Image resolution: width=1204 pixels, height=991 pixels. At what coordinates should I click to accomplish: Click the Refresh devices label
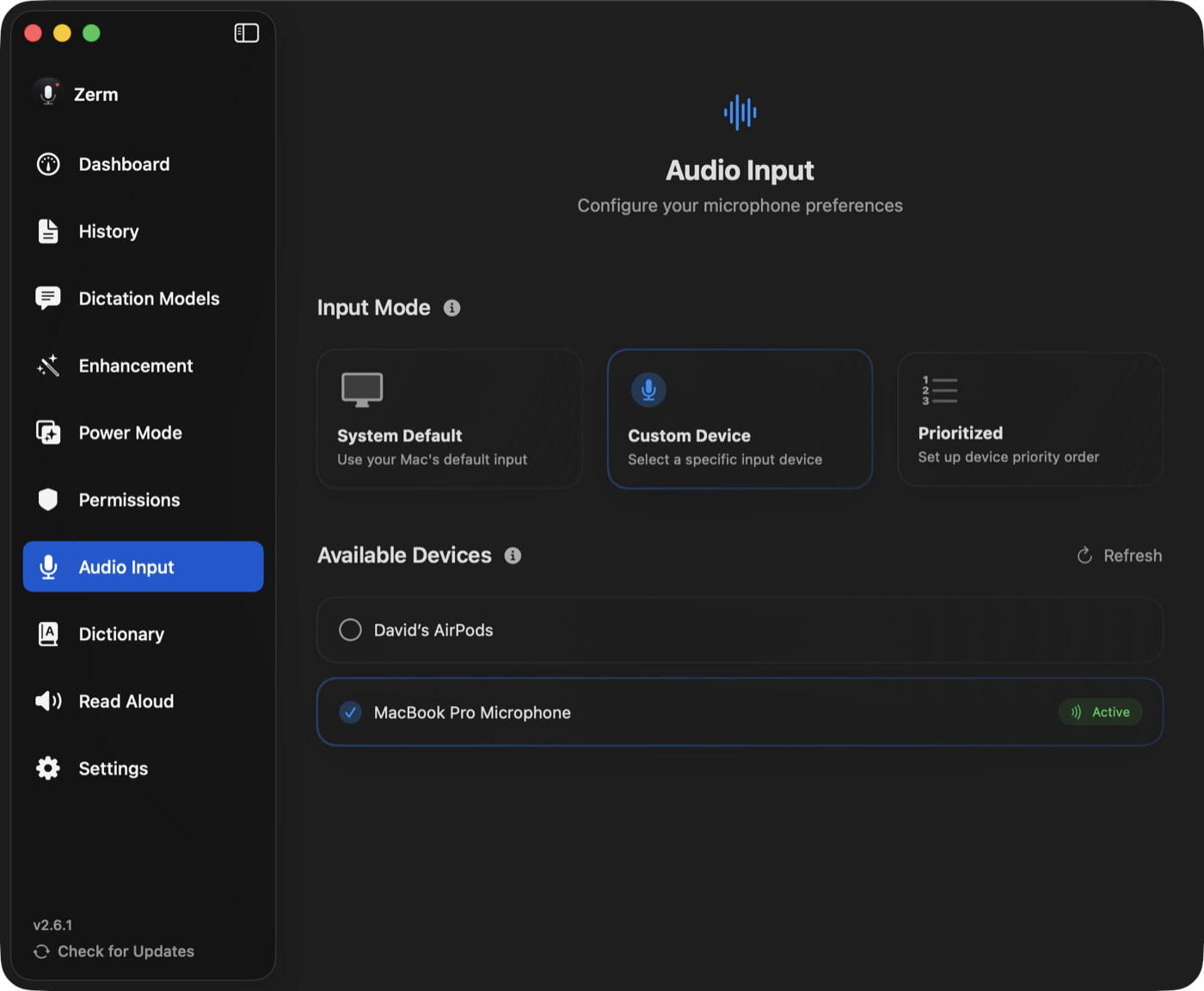click(1133, 556)
